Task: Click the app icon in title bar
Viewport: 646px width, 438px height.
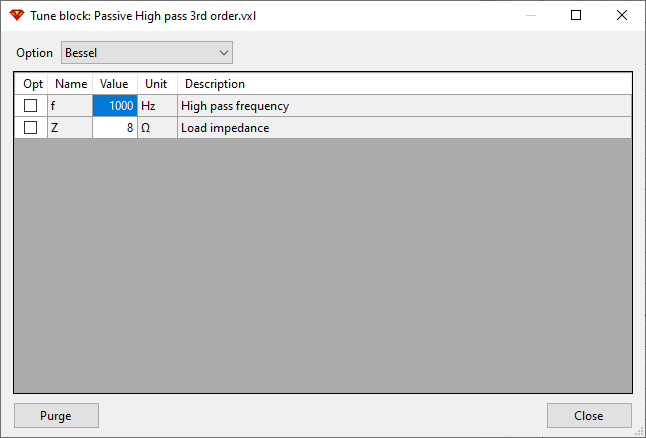Action: pos(17,15)
